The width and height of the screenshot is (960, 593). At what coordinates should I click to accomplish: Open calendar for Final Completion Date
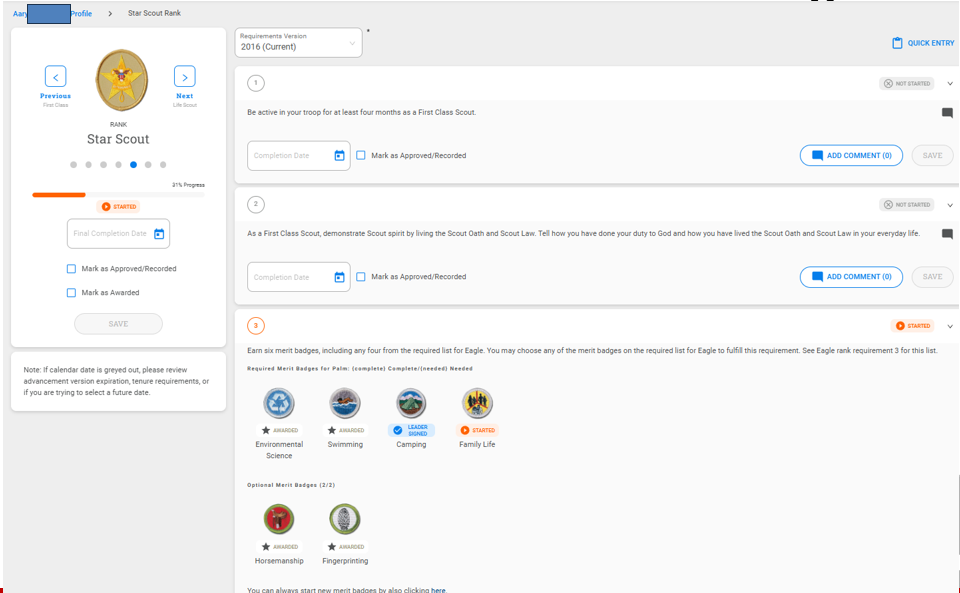[x=159, y=234]
